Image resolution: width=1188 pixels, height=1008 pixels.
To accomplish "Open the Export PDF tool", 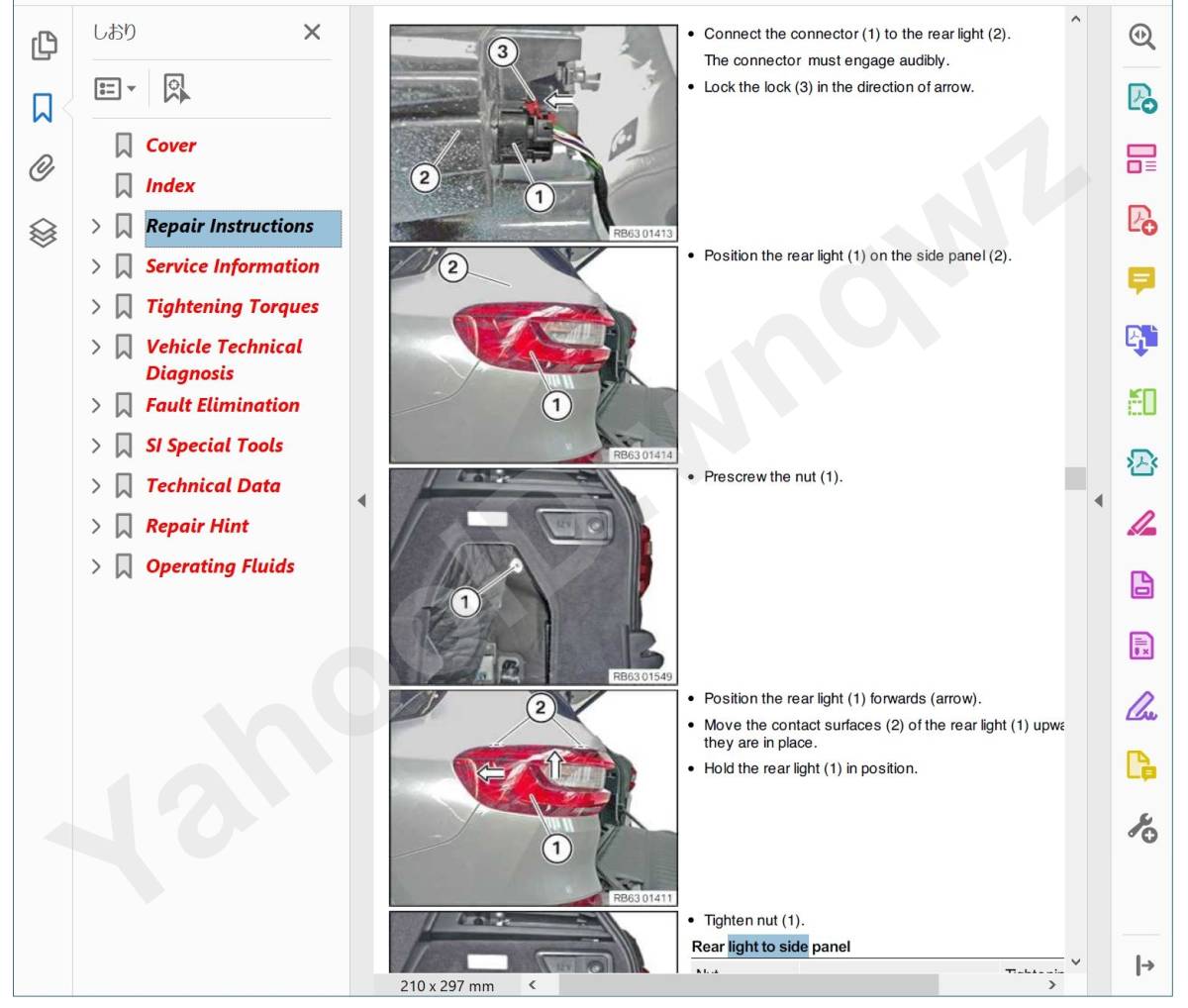I will coord(1141,98).
